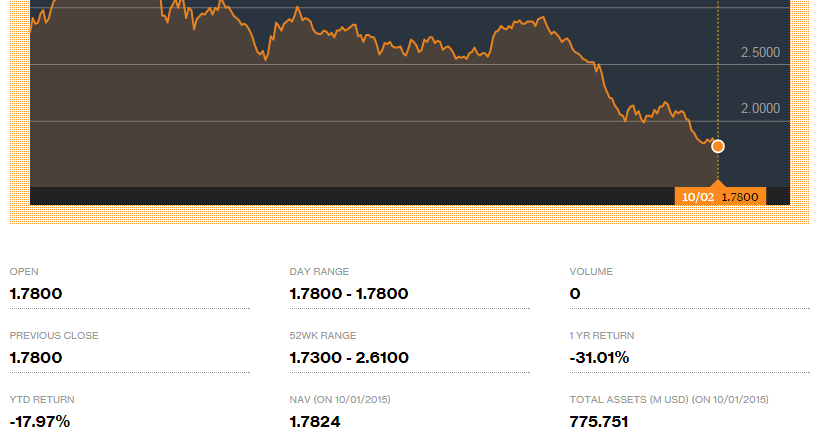Click the DAY RANGE label
Screen dimensions: 821x430
(319, 271)
